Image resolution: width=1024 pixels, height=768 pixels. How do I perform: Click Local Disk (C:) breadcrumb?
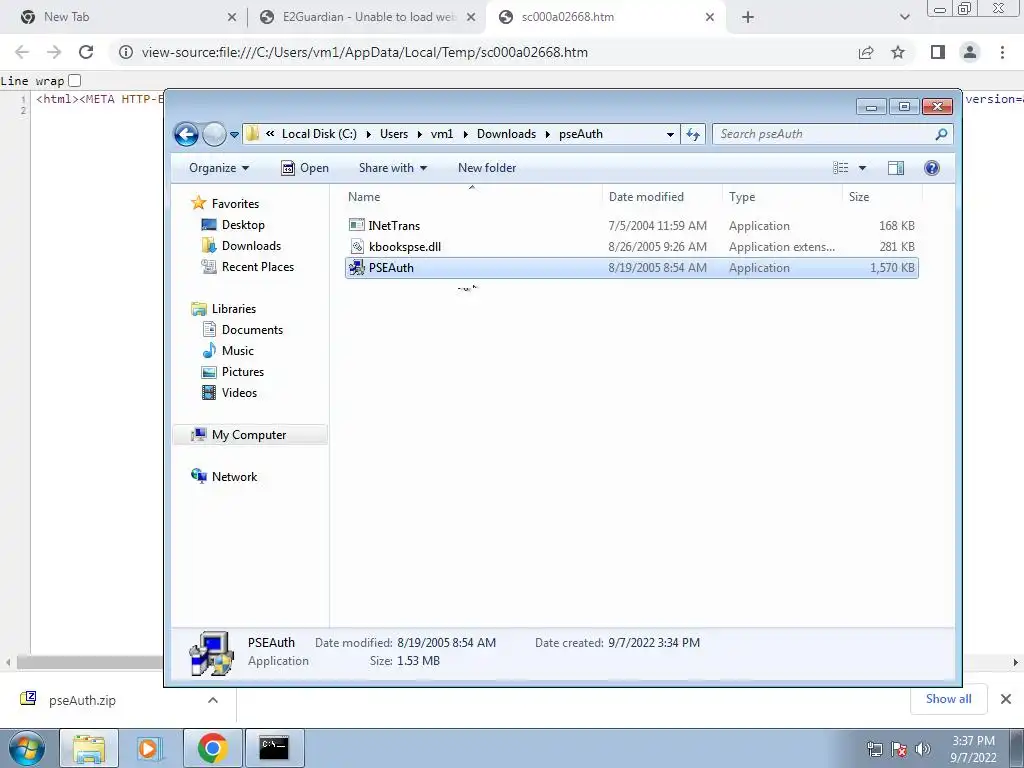click(319, 134)
